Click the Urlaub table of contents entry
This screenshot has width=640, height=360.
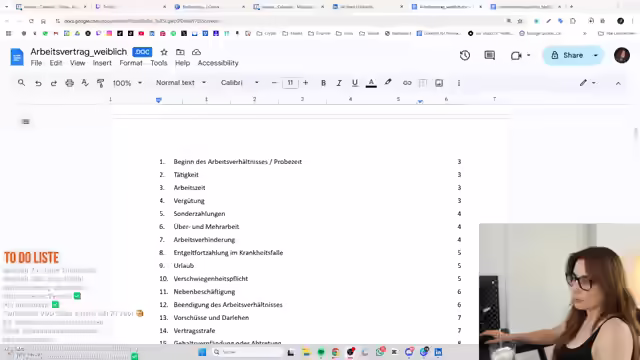click(184, 266)
